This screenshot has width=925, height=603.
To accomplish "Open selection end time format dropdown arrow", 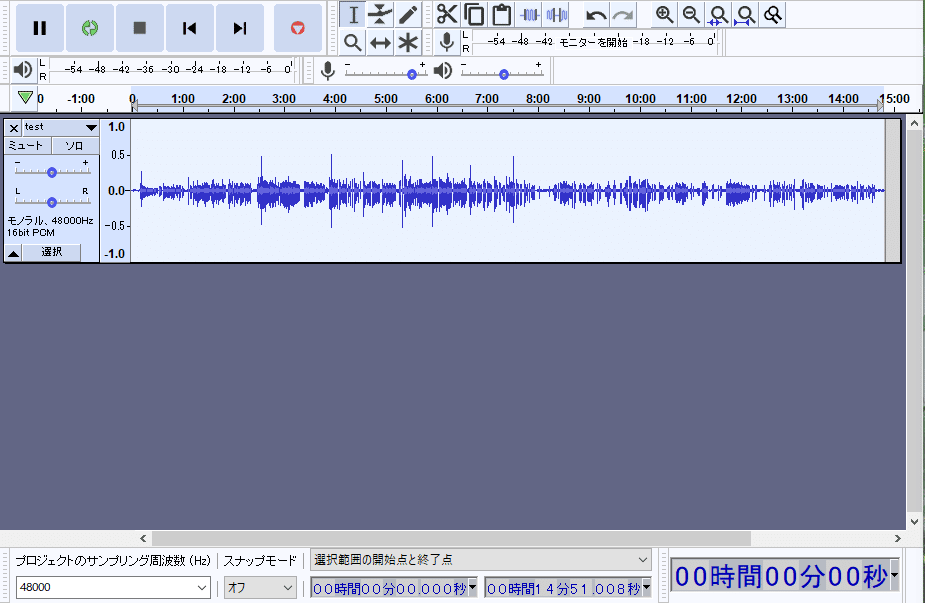I will coord(647,587).
